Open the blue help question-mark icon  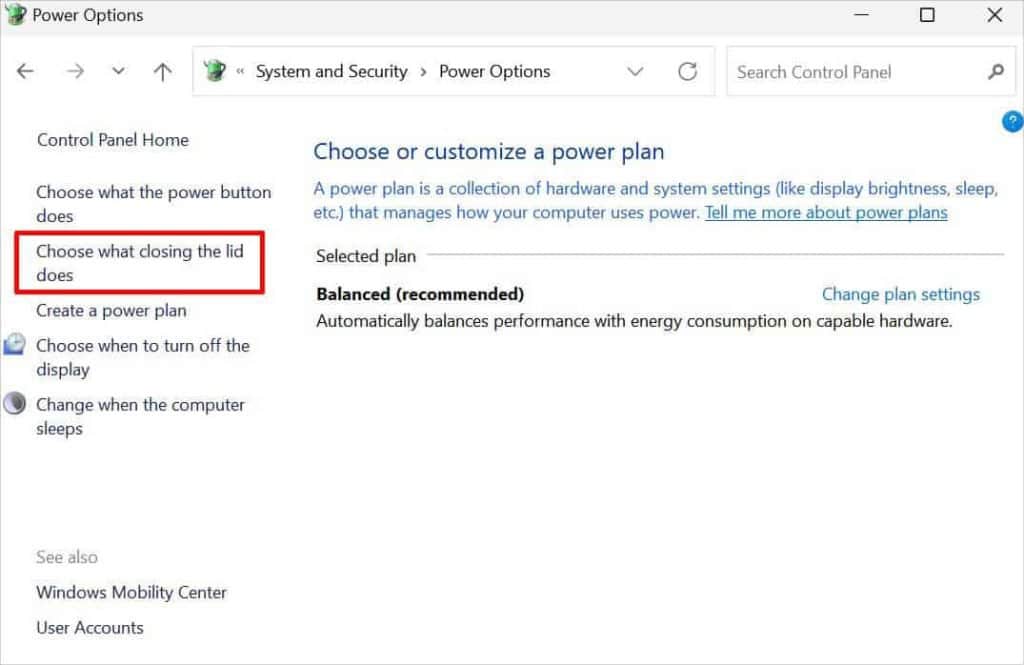[1011, 122]
